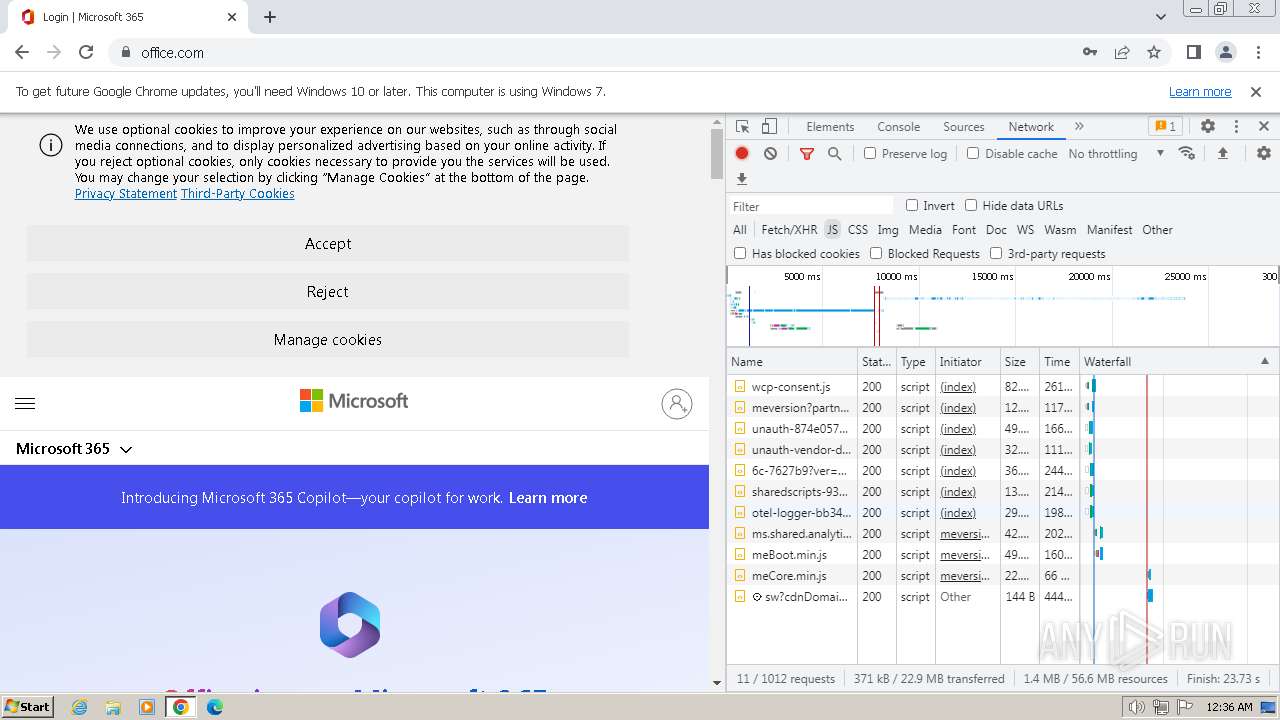Filter requests by CSS
1280x720 pixels.
(858, 229)
